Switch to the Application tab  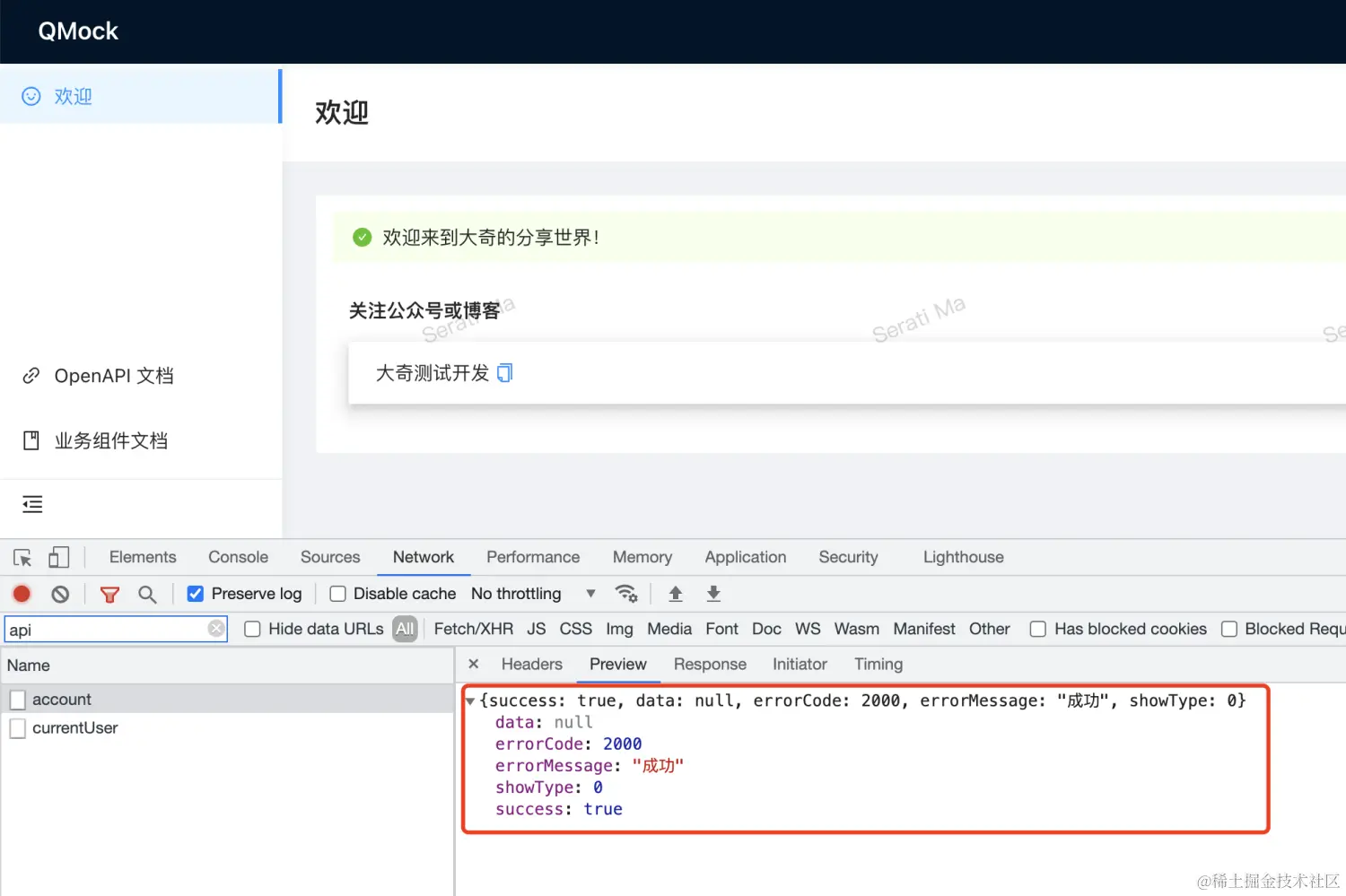click(746, 557)
